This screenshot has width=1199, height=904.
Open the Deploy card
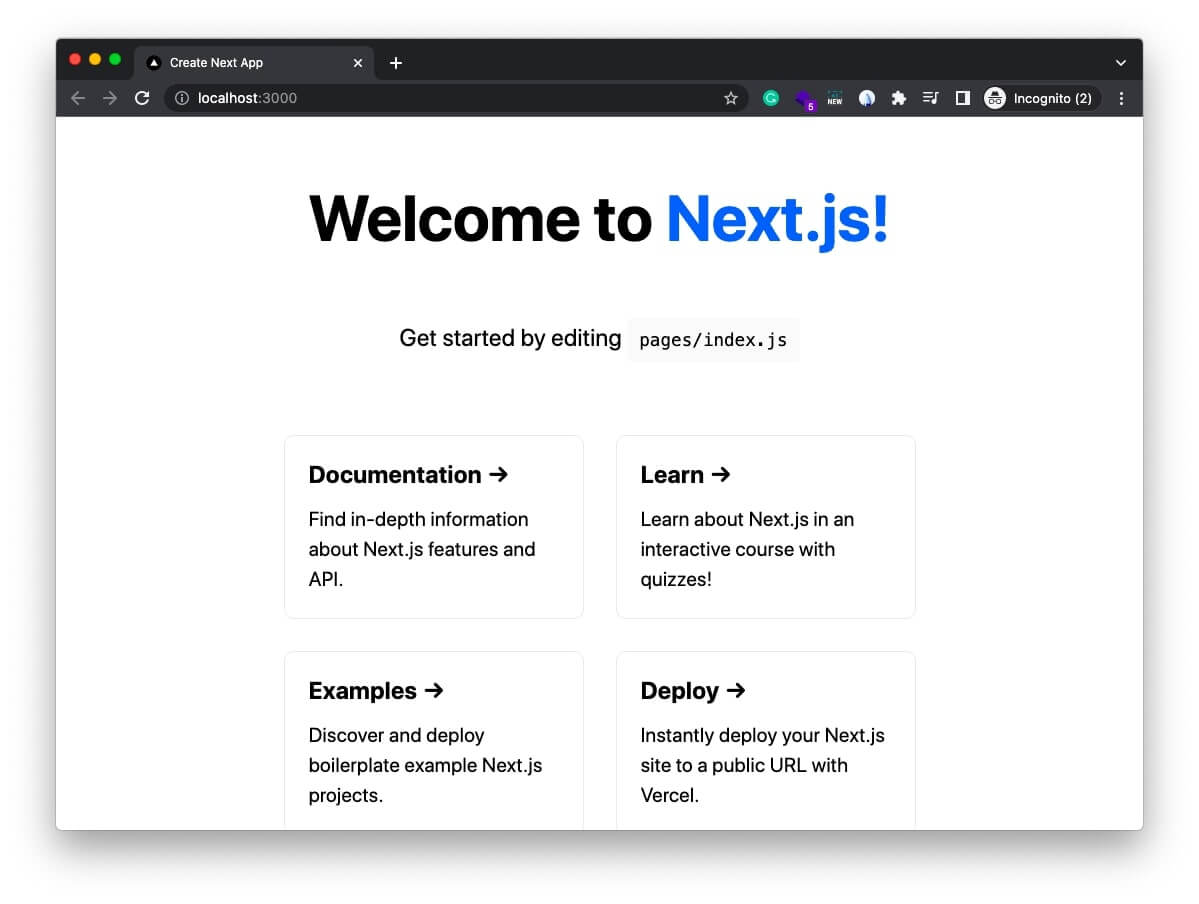point(765,740)
